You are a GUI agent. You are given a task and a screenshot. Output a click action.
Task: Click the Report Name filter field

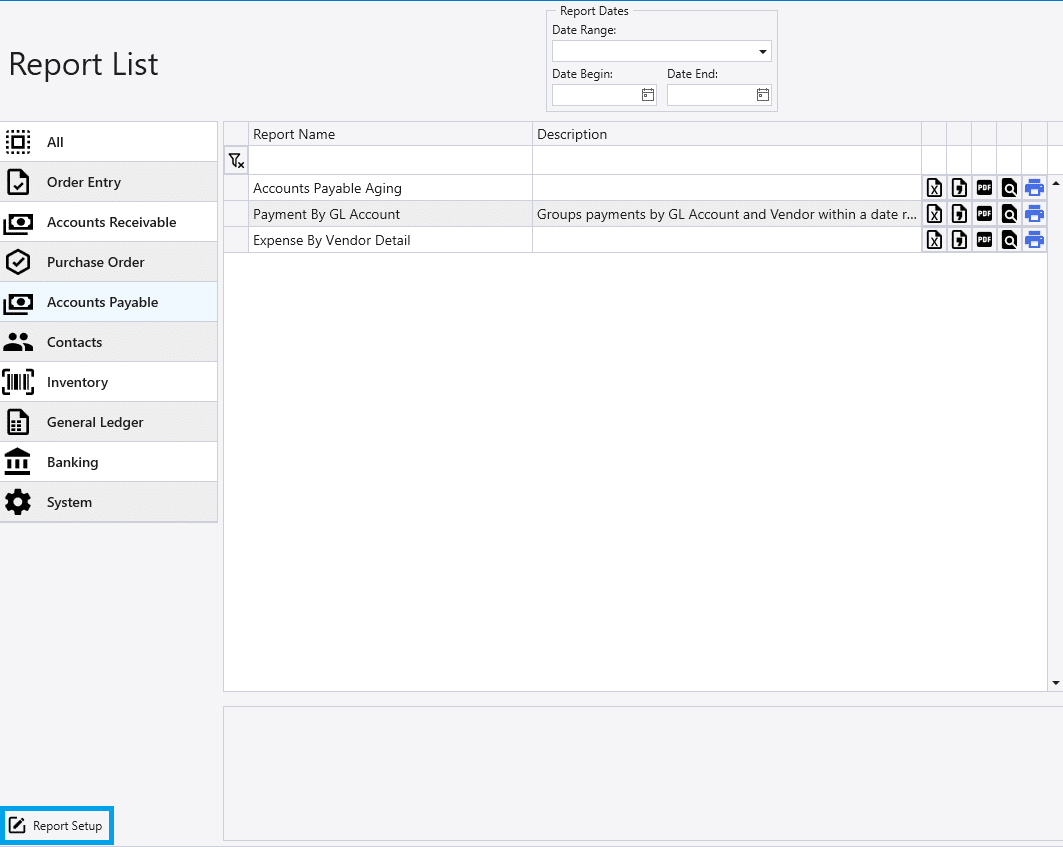point(390,161)
